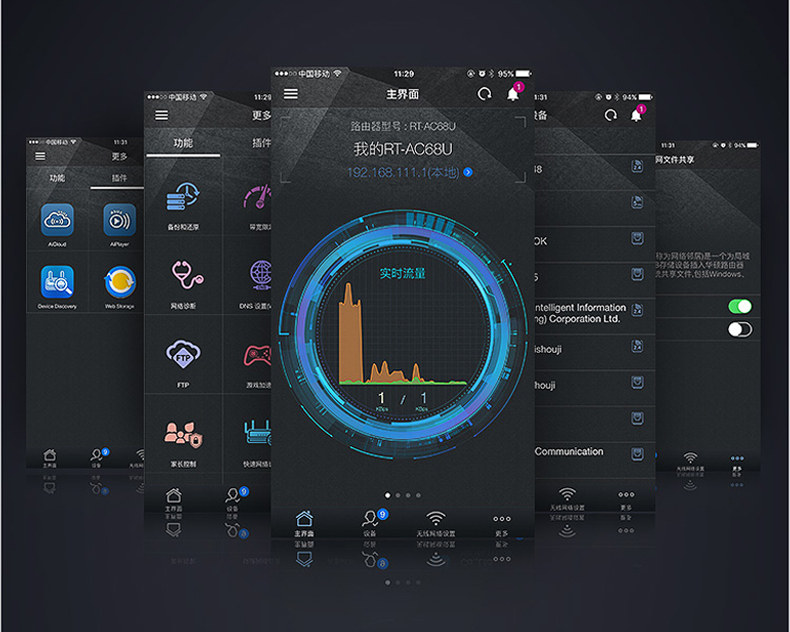Select 功能 tab on second 更多 screen
This screenshot has width=790, height=632.
(x=183, y=143)
